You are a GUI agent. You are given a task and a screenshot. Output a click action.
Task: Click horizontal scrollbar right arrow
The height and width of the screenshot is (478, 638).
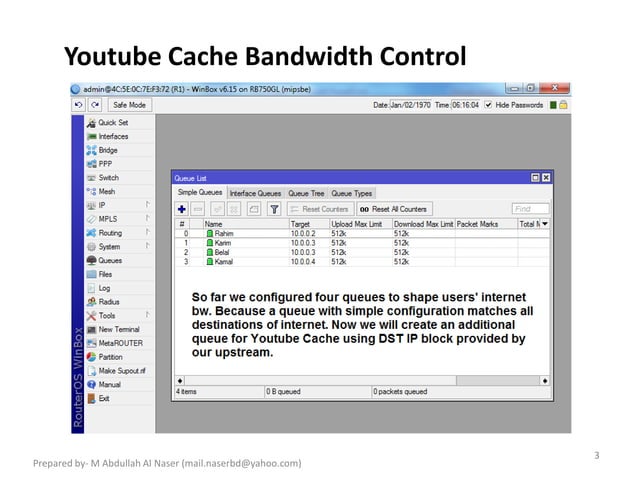pos(544,381)
